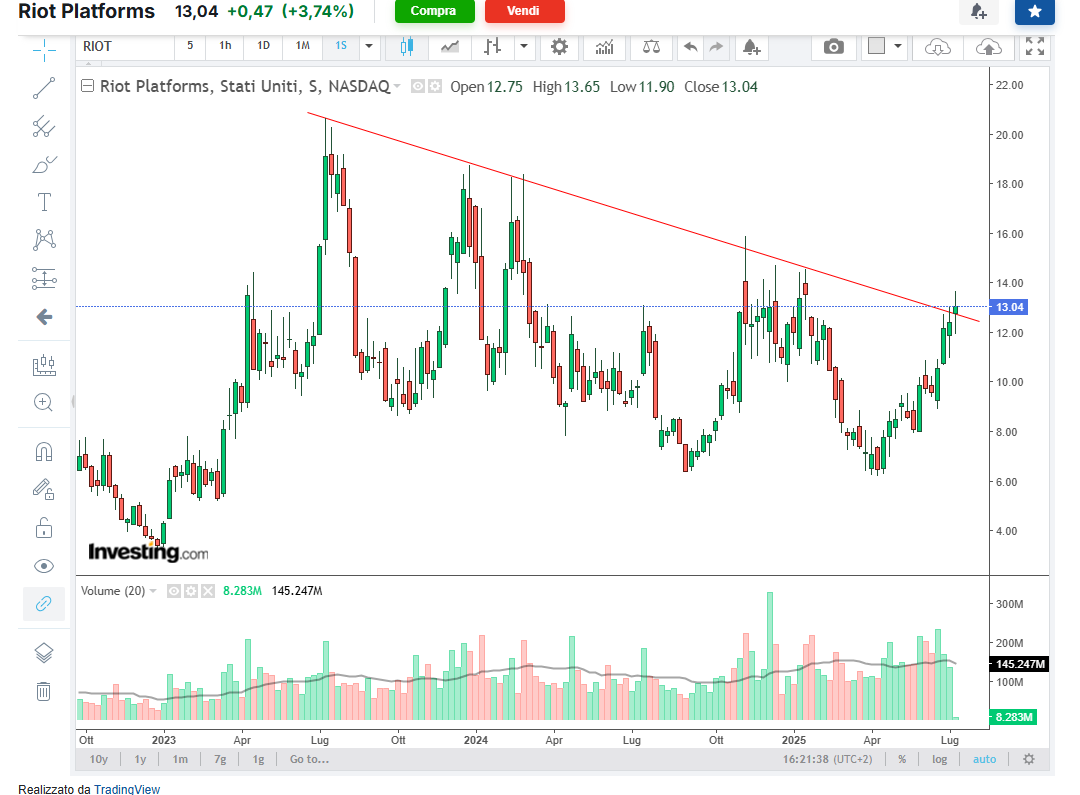The height and width of the screenshot is (795, 1080).
Task: Toggle hide all drawings eye icon
Action: [x=43, y=566]
